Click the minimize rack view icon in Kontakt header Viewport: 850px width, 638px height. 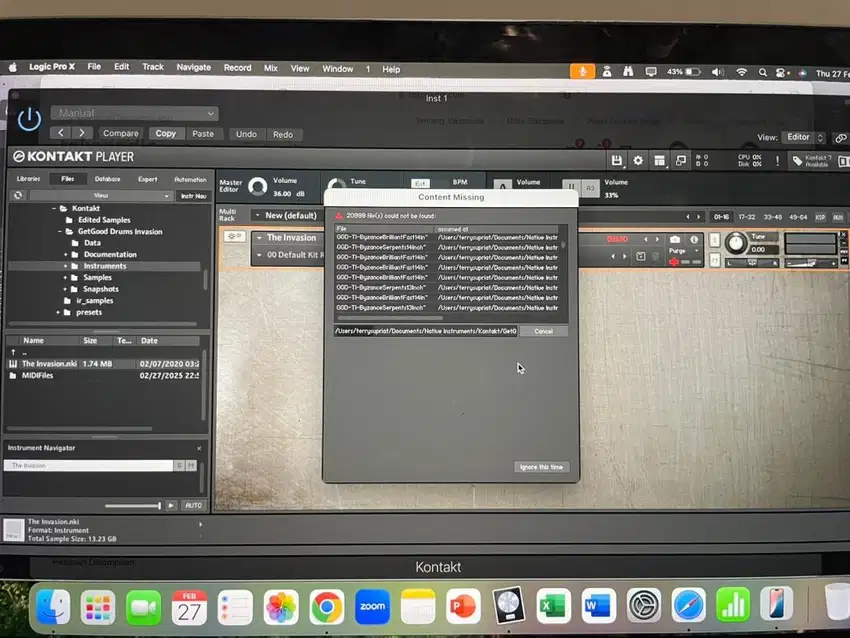pyautogui.click(x=680, y=160)
